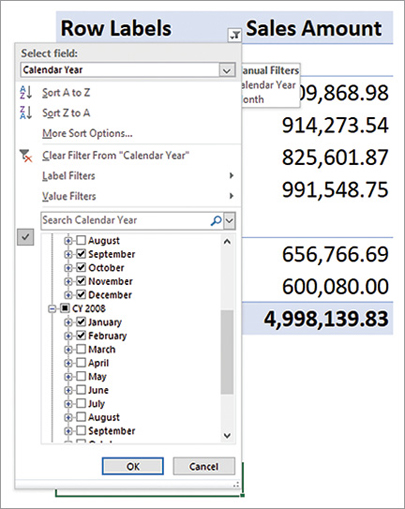Click the Row Labels header text

(x=116, y=28)
